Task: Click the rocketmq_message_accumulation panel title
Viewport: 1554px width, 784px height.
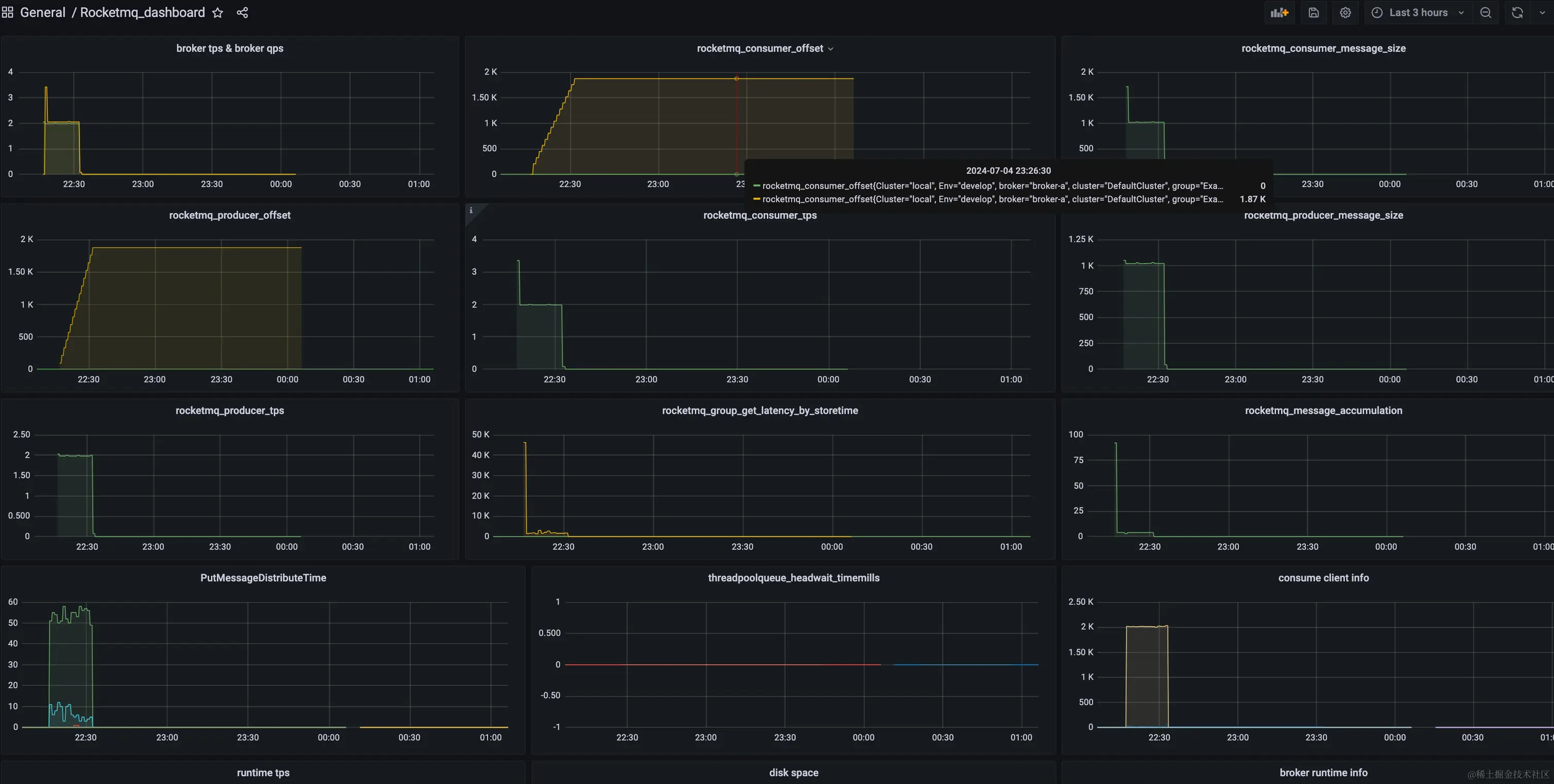Action: [1323, 410]
